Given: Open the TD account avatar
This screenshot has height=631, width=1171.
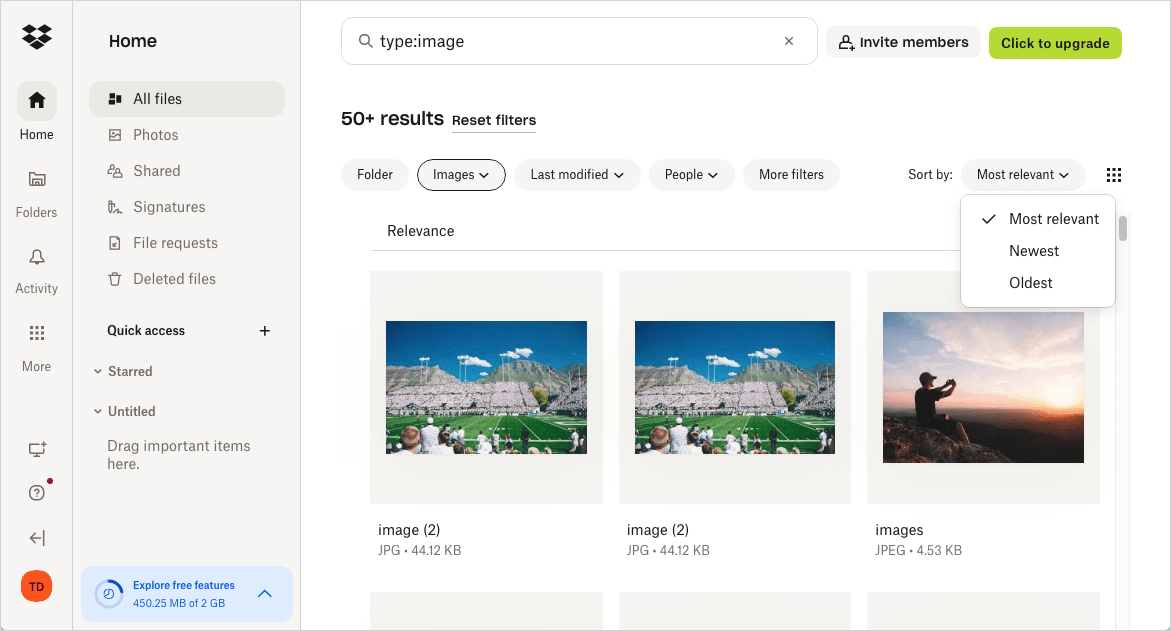Looking at the screenshot, I should click(x=37, y=586).
